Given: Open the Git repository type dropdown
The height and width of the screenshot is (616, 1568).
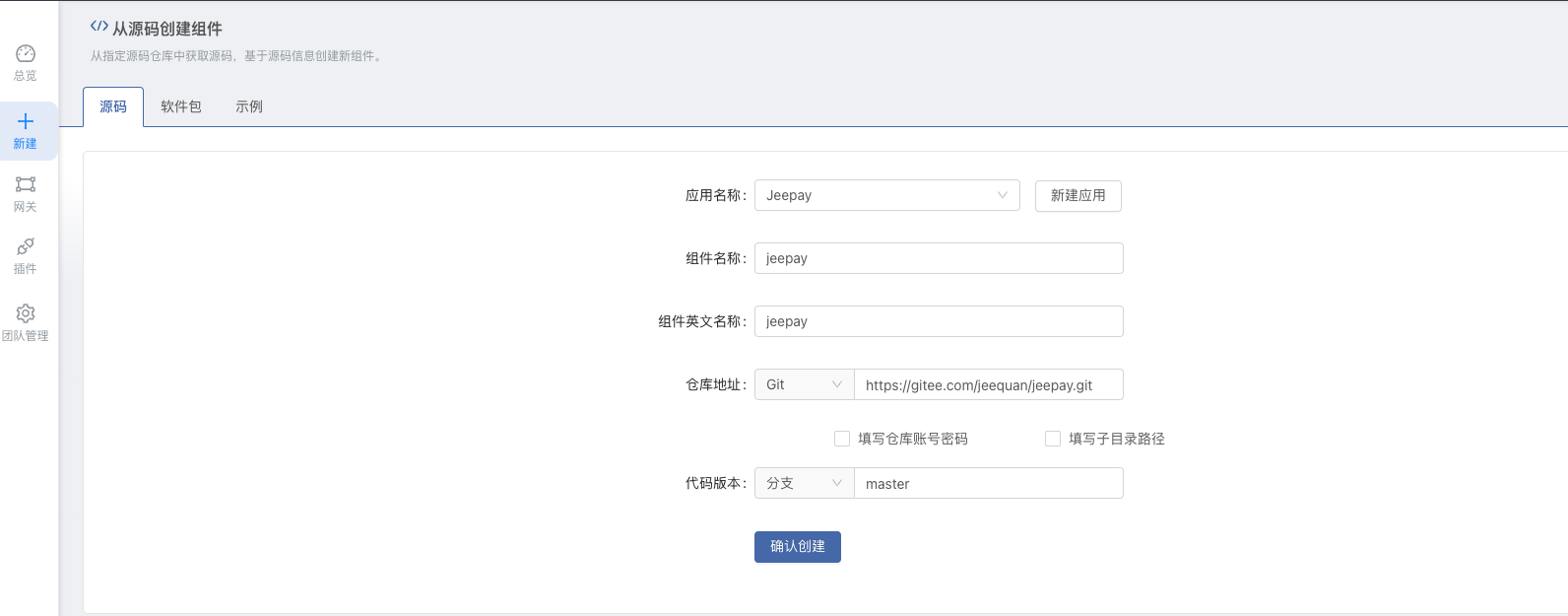Looking at the screenshot, I should (804, 384).
